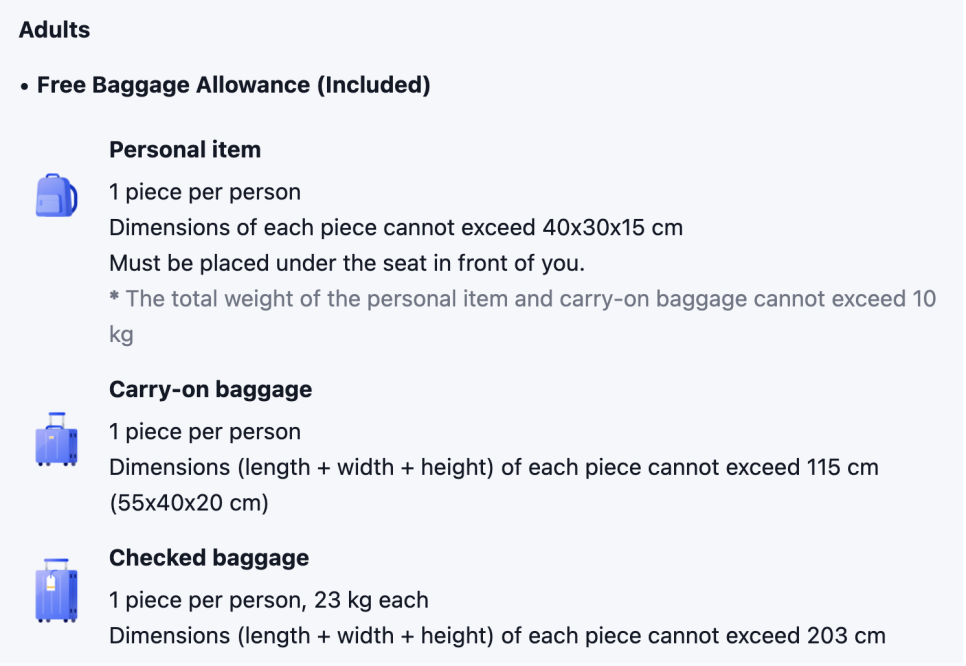Click the gray 10 kg total weight note
Image resolution: width=966 pixels, height=666 pixels.
click(522, 317)
